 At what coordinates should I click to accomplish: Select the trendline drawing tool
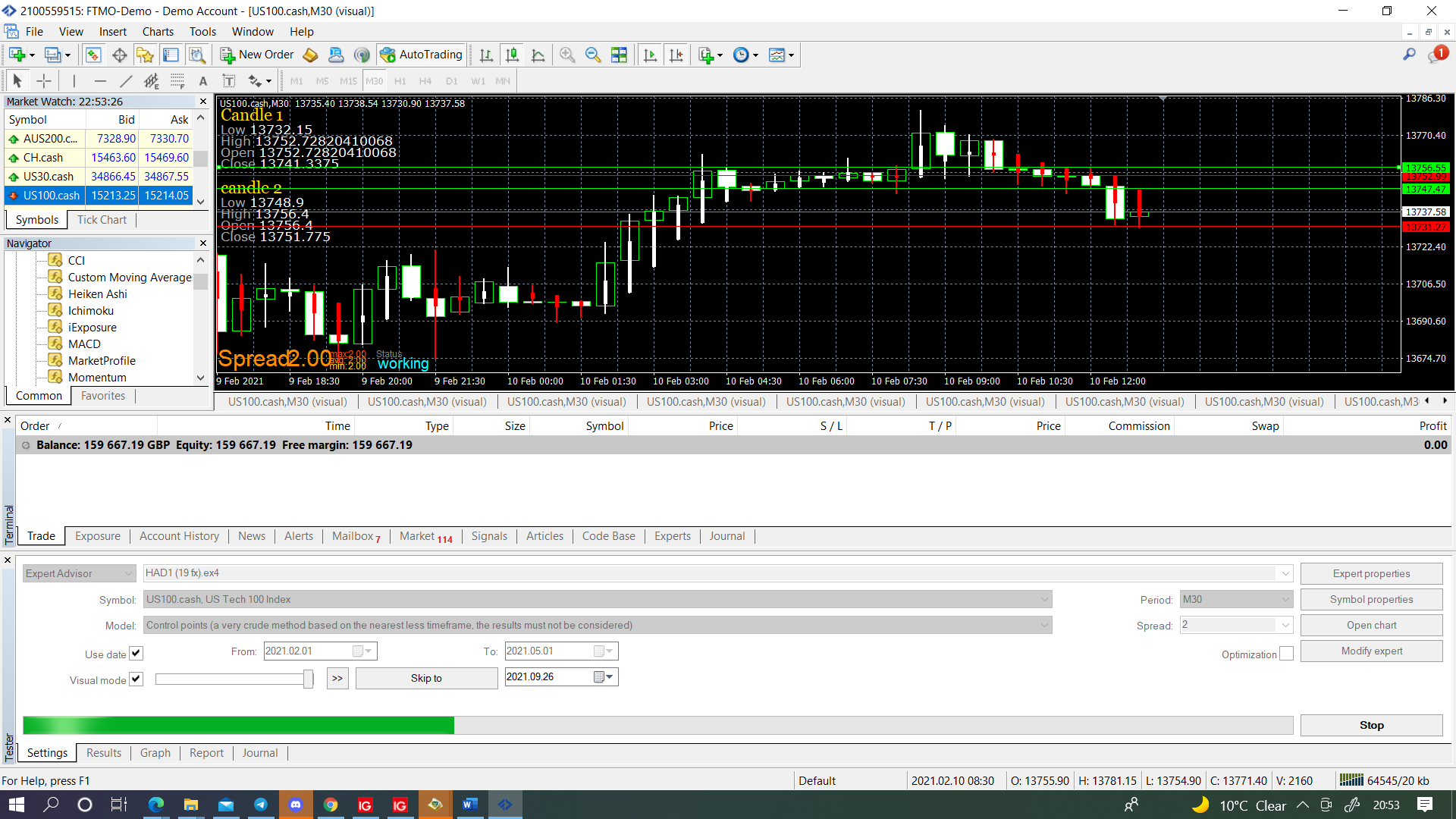tap(126, 80)
